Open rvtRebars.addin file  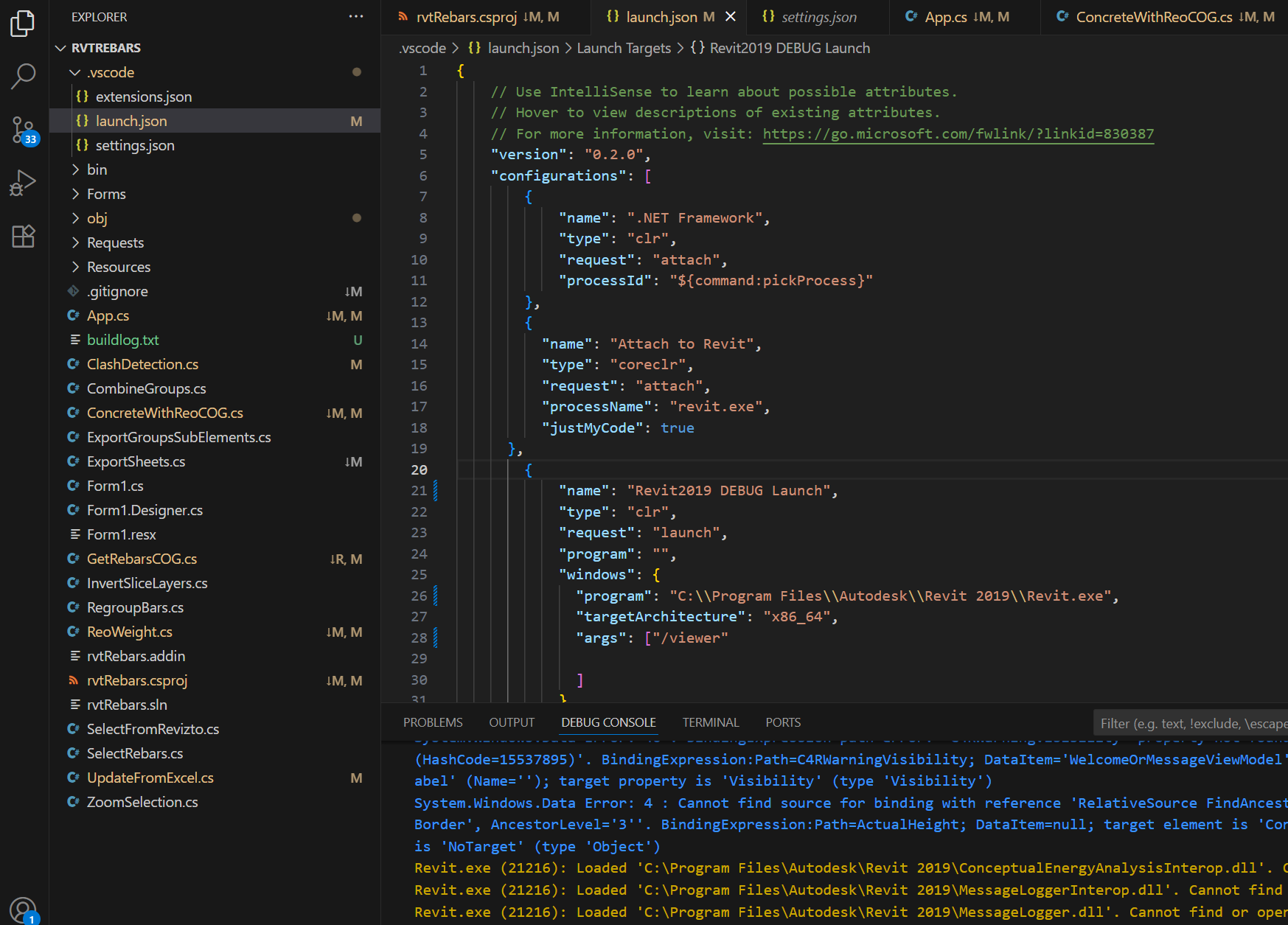[215, 656]
